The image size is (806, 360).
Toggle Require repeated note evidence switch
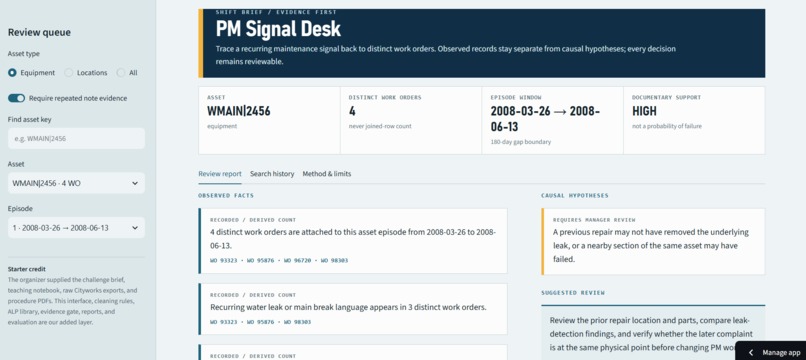[16, 98]
